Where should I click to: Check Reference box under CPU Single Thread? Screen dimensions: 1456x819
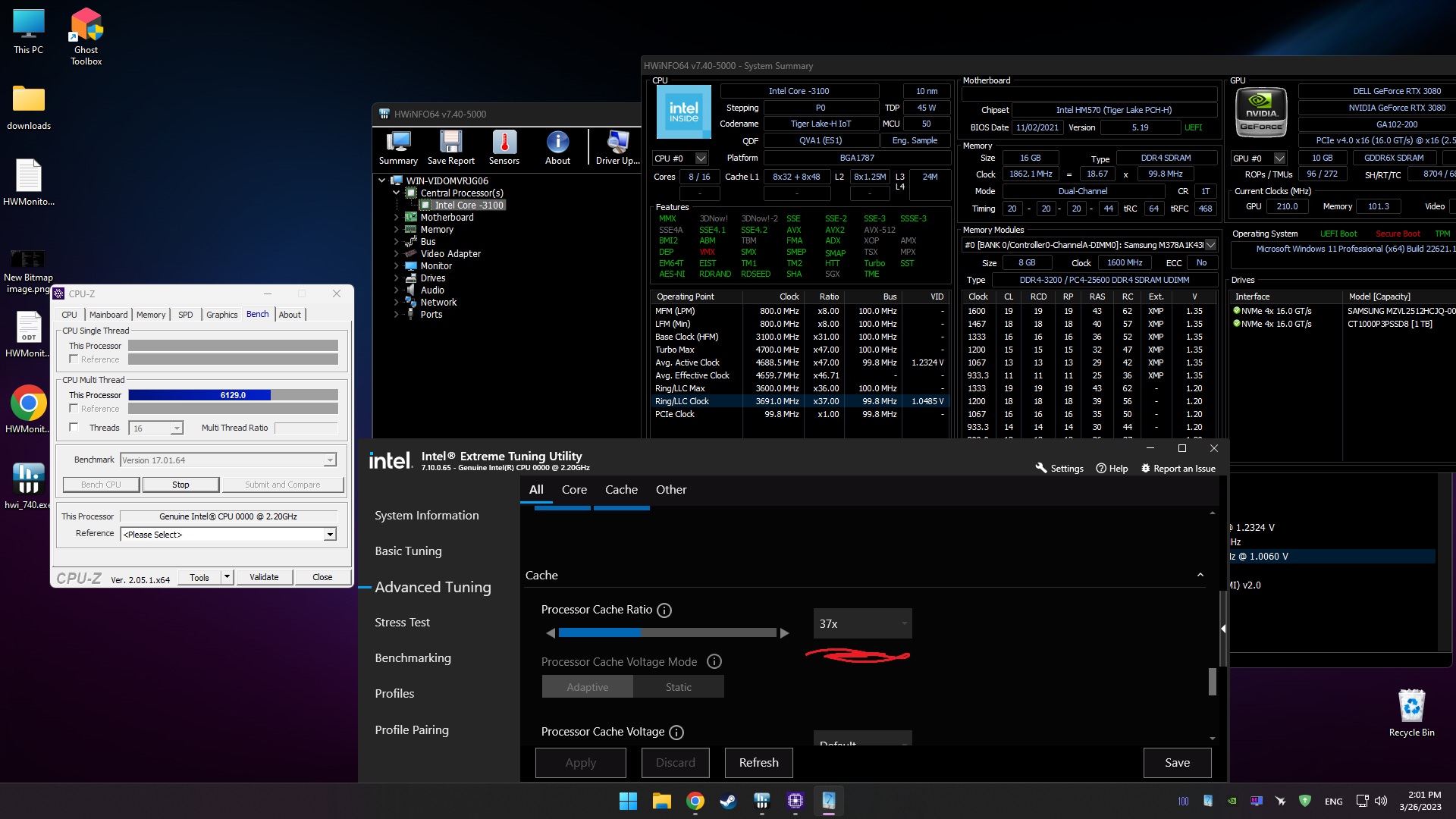tap(74, 359)
